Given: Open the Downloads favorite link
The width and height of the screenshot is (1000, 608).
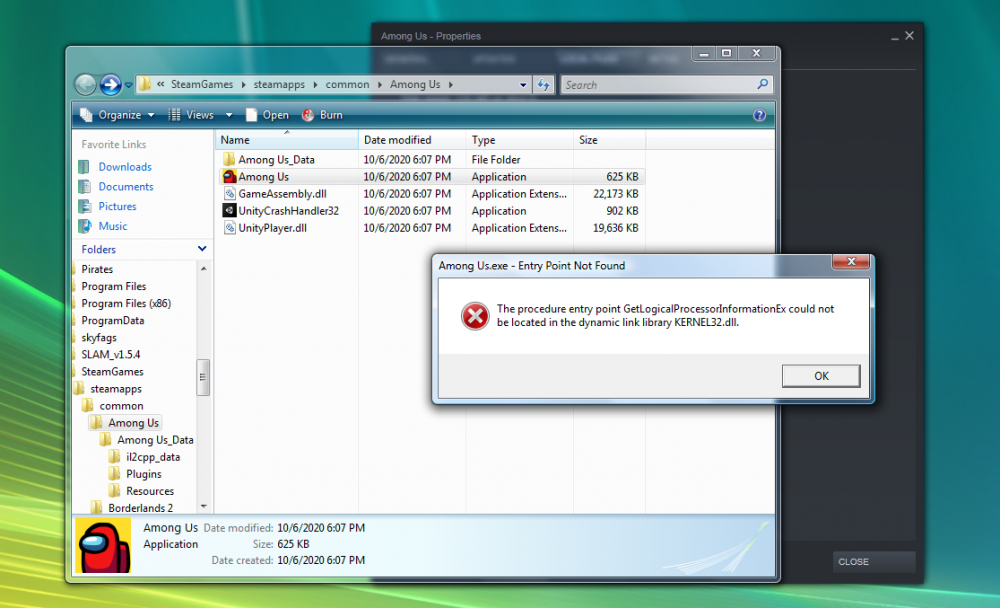Looking at the screenshot, I should click(125, 167).
